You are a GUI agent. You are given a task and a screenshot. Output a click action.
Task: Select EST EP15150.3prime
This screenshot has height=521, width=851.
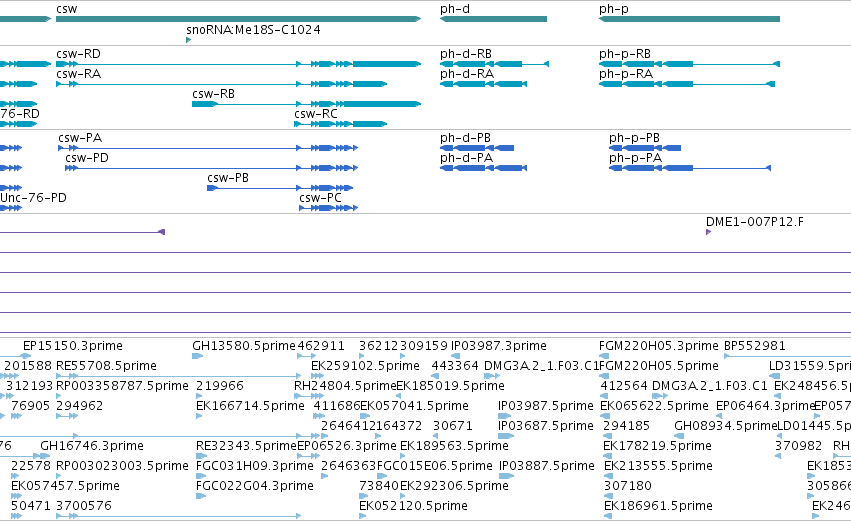73,346
